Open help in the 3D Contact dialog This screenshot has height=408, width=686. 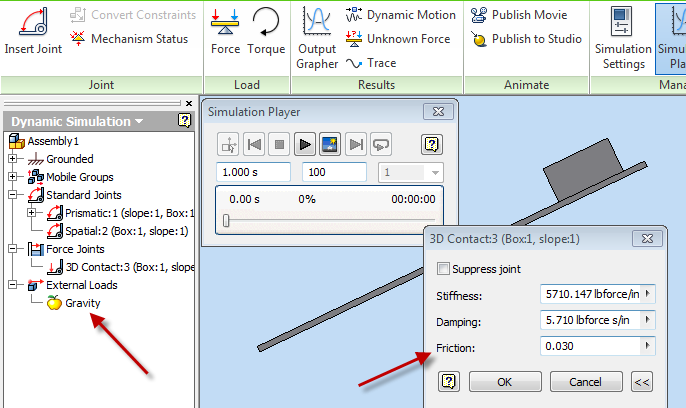pos(449,382)
